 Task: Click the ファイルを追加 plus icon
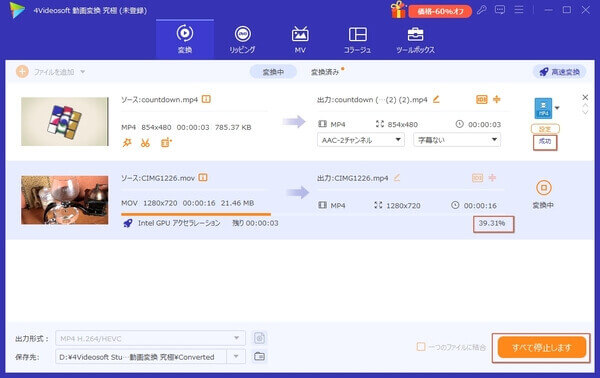tap(22, 72)
